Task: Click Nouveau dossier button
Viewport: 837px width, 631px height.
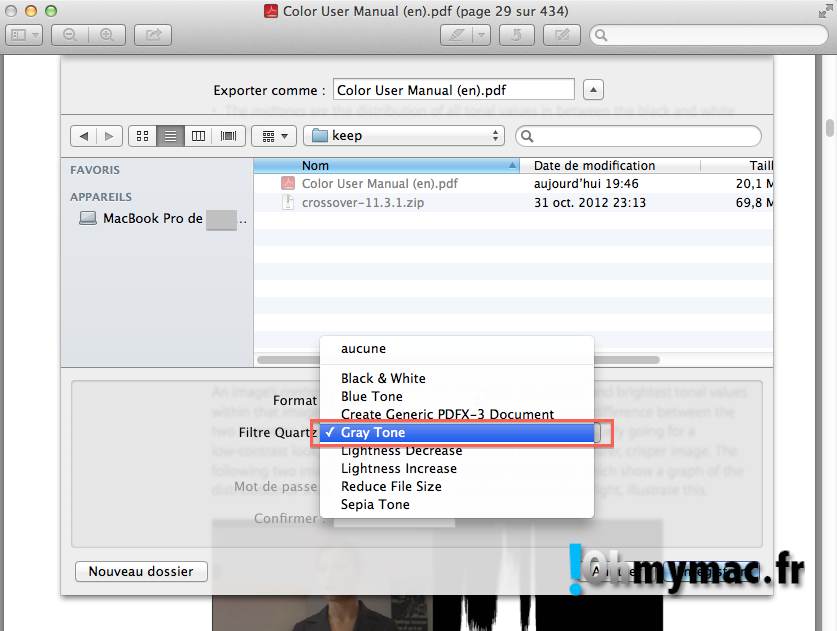Action: 141,571
